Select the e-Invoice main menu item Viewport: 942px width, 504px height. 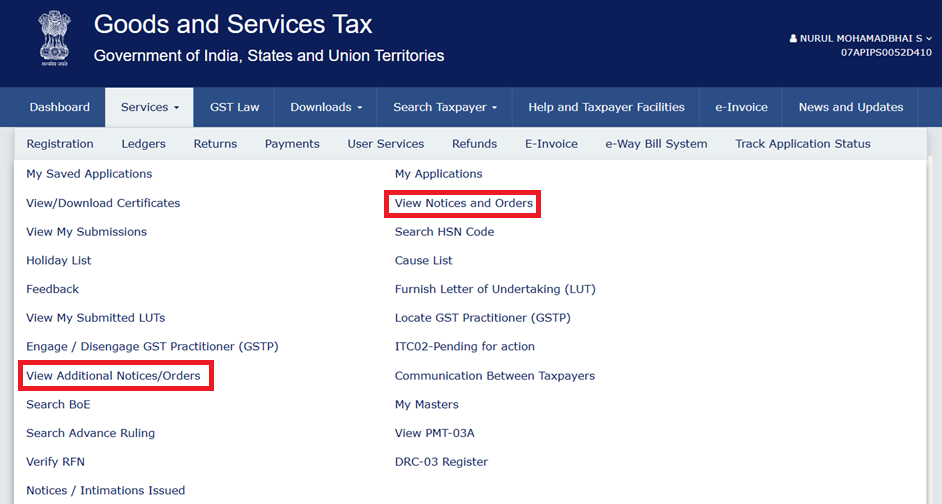741,107
